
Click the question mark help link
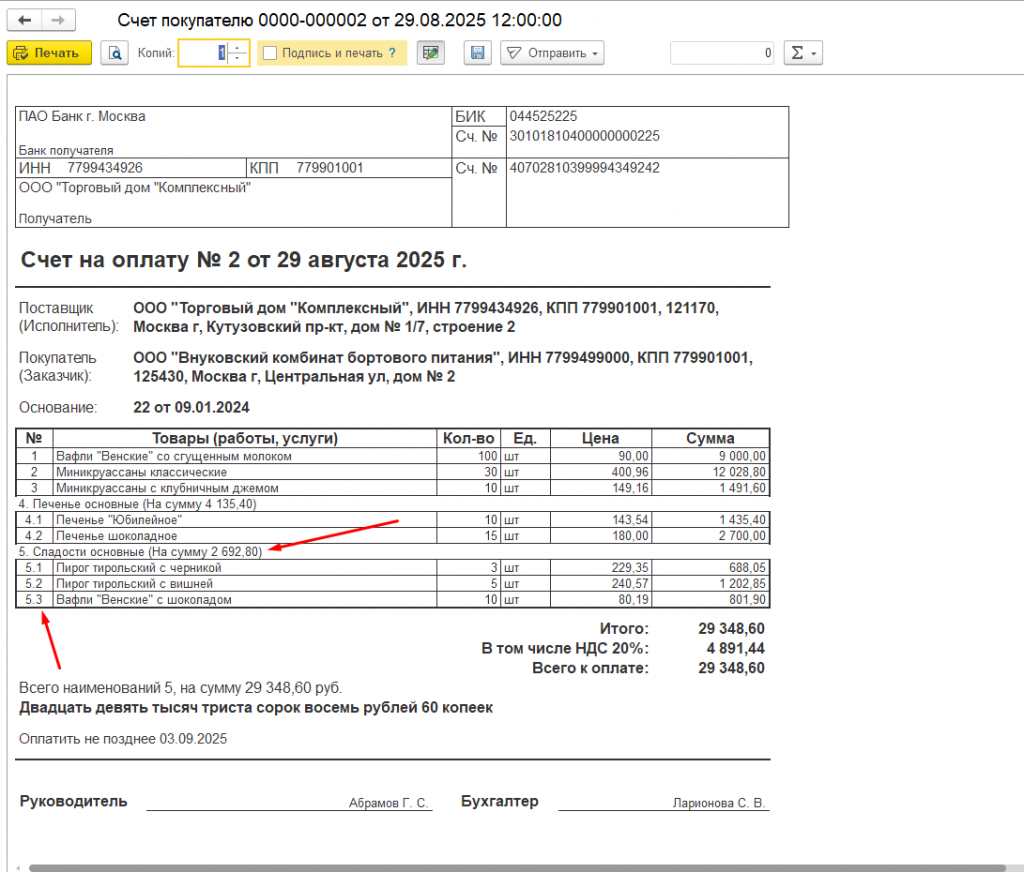[x=392, y=53]
